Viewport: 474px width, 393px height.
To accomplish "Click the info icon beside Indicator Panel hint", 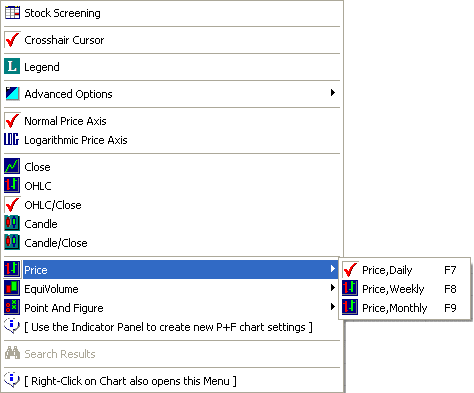I will point(12,326).
